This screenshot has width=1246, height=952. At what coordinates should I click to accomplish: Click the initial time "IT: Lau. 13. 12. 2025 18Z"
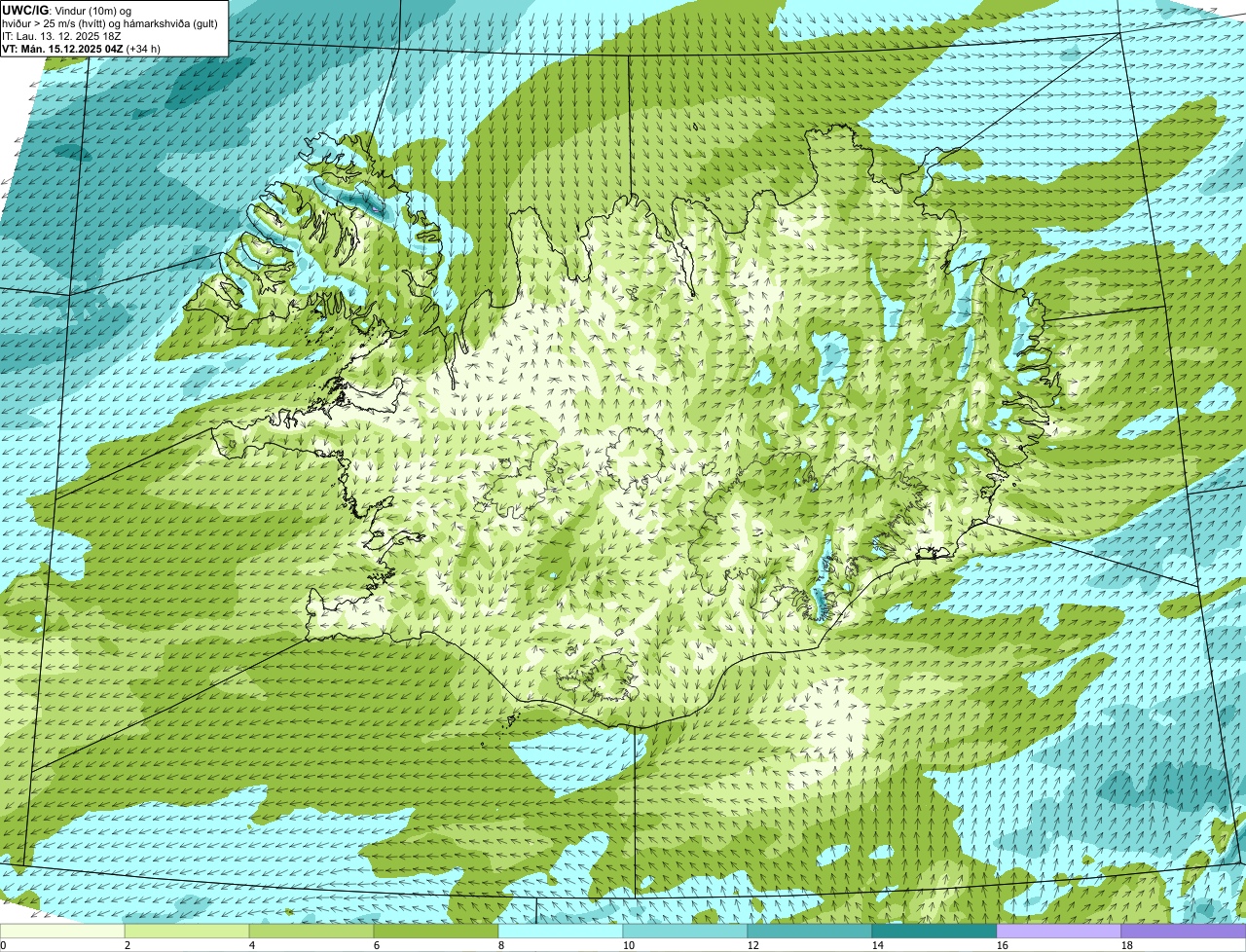click(x=61, y=35)
